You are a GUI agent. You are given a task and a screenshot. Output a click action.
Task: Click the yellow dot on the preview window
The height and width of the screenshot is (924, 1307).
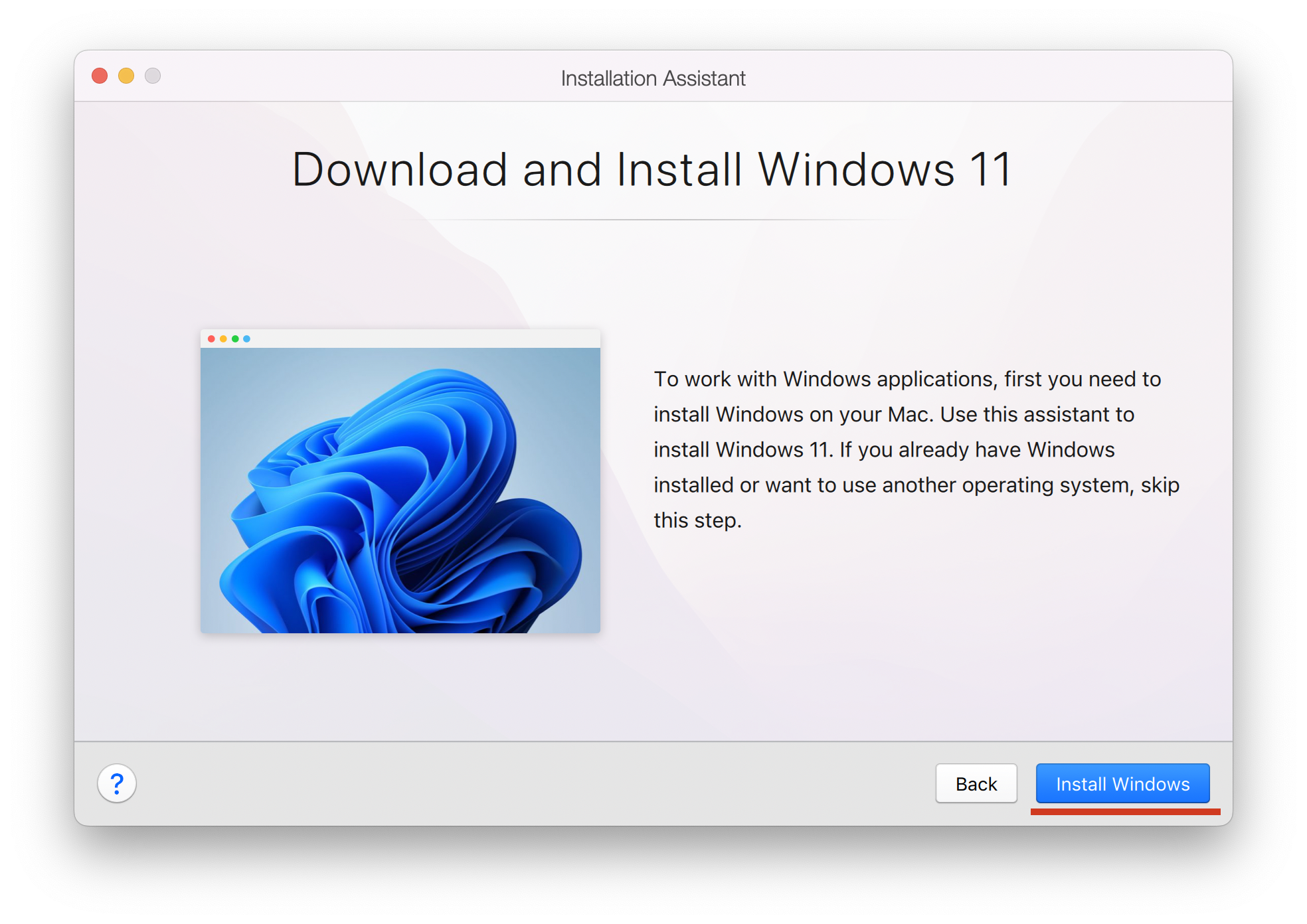(223, 338)
